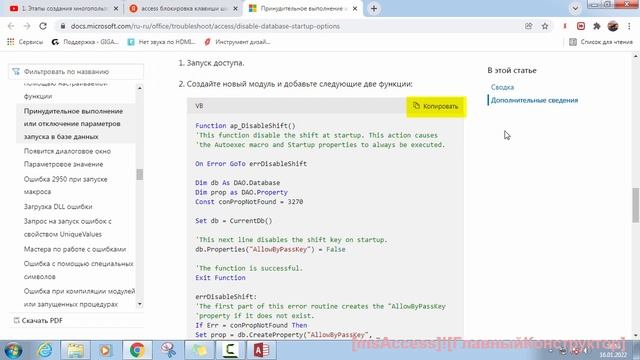The image size is (640, 360).
Task: Focus Фильтровать по названию filter field
Action: point(76,71)
